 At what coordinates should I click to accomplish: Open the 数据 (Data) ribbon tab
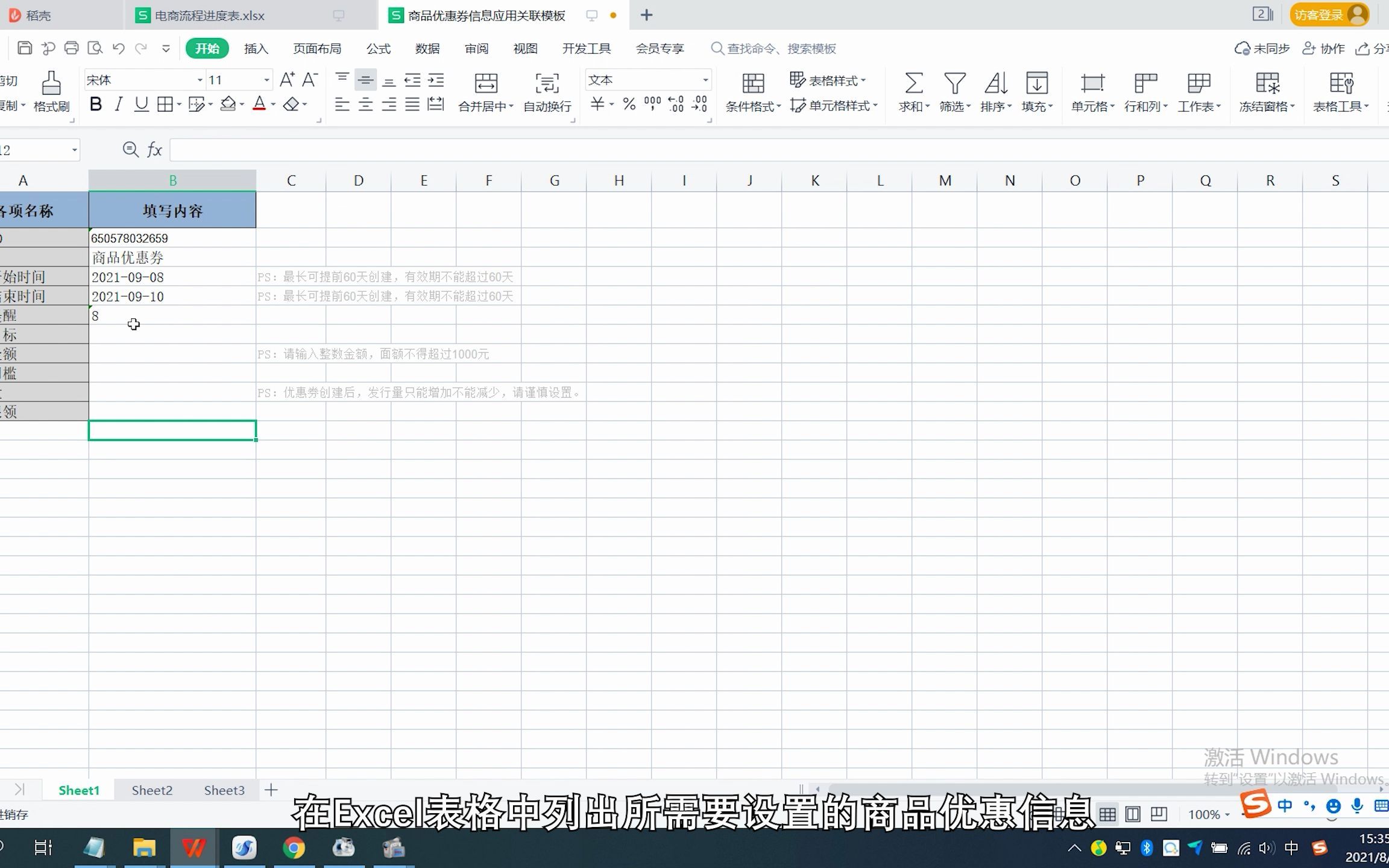tap(427, 49)
